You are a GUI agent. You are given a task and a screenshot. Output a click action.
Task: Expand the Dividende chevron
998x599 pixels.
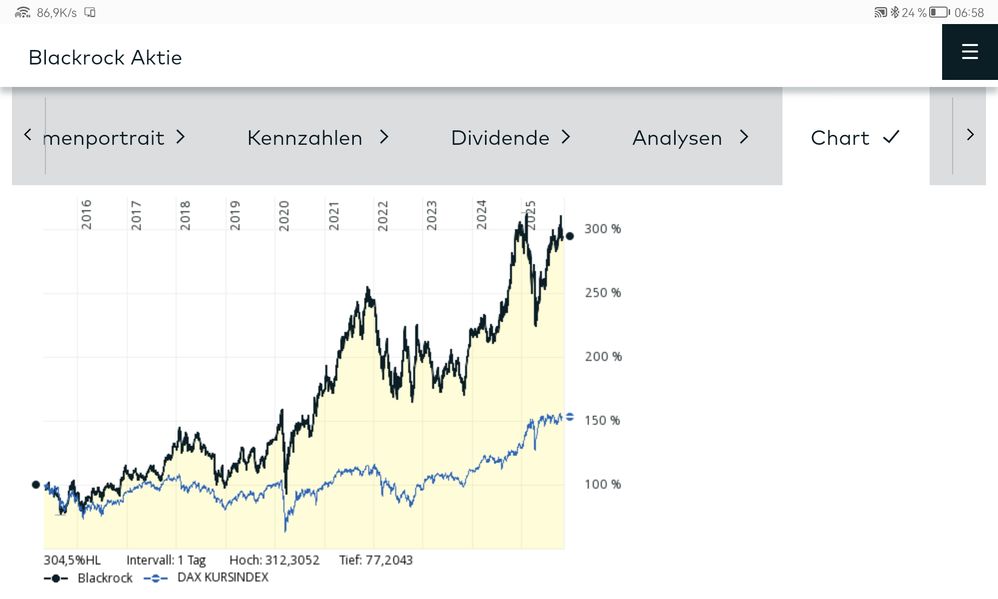point(566,137)
